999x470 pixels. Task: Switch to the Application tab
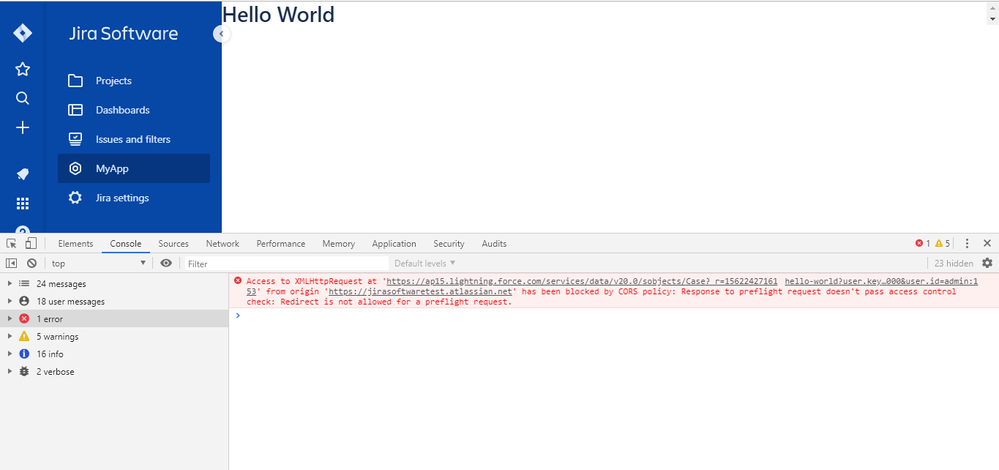(394, 244)
